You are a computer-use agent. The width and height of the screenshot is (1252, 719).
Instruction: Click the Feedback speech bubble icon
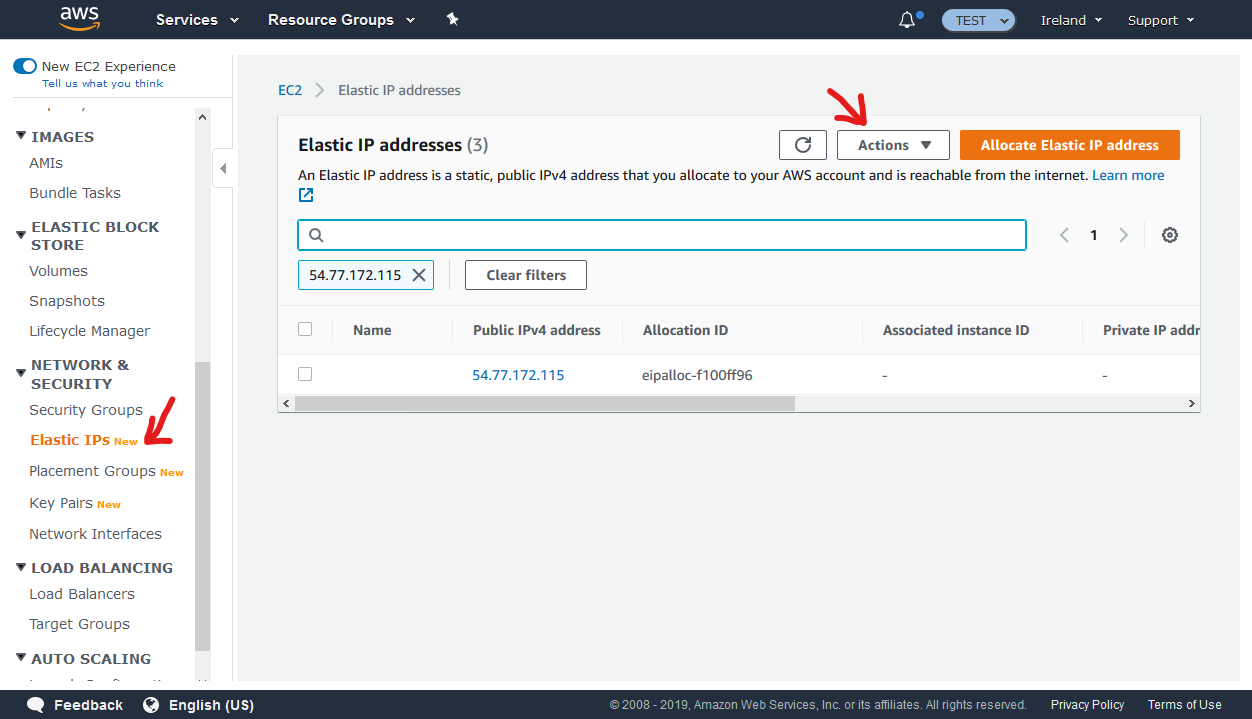click(36, 705)
